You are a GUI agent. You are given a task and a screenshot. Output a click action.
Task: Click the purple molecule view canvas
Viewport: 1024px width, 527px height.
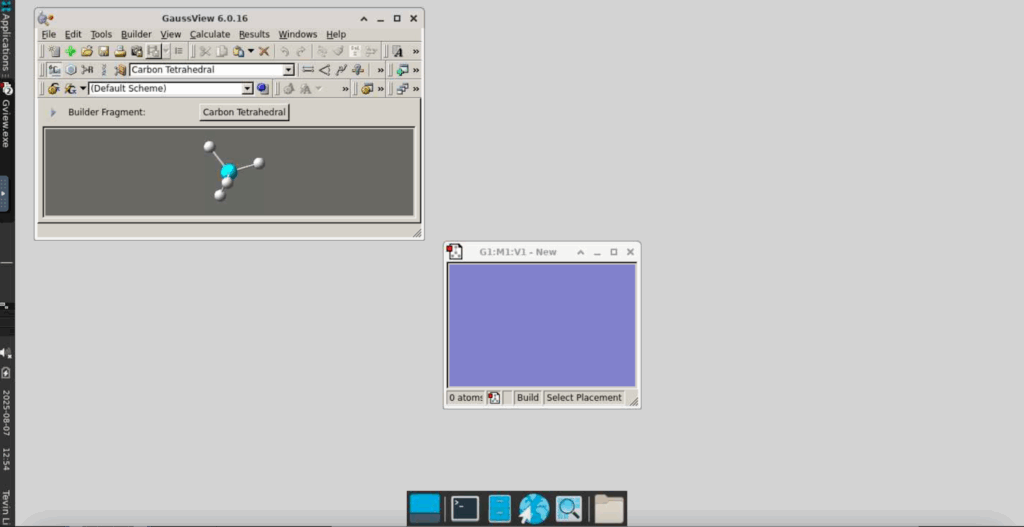tap(541, 325)
